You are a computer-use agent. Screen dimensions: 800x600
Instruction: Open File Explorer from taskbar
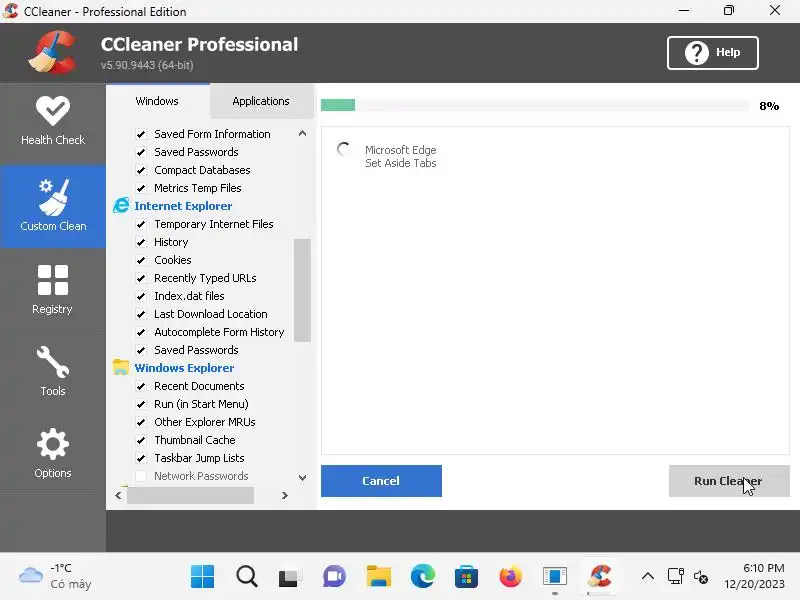coord(379,577)
